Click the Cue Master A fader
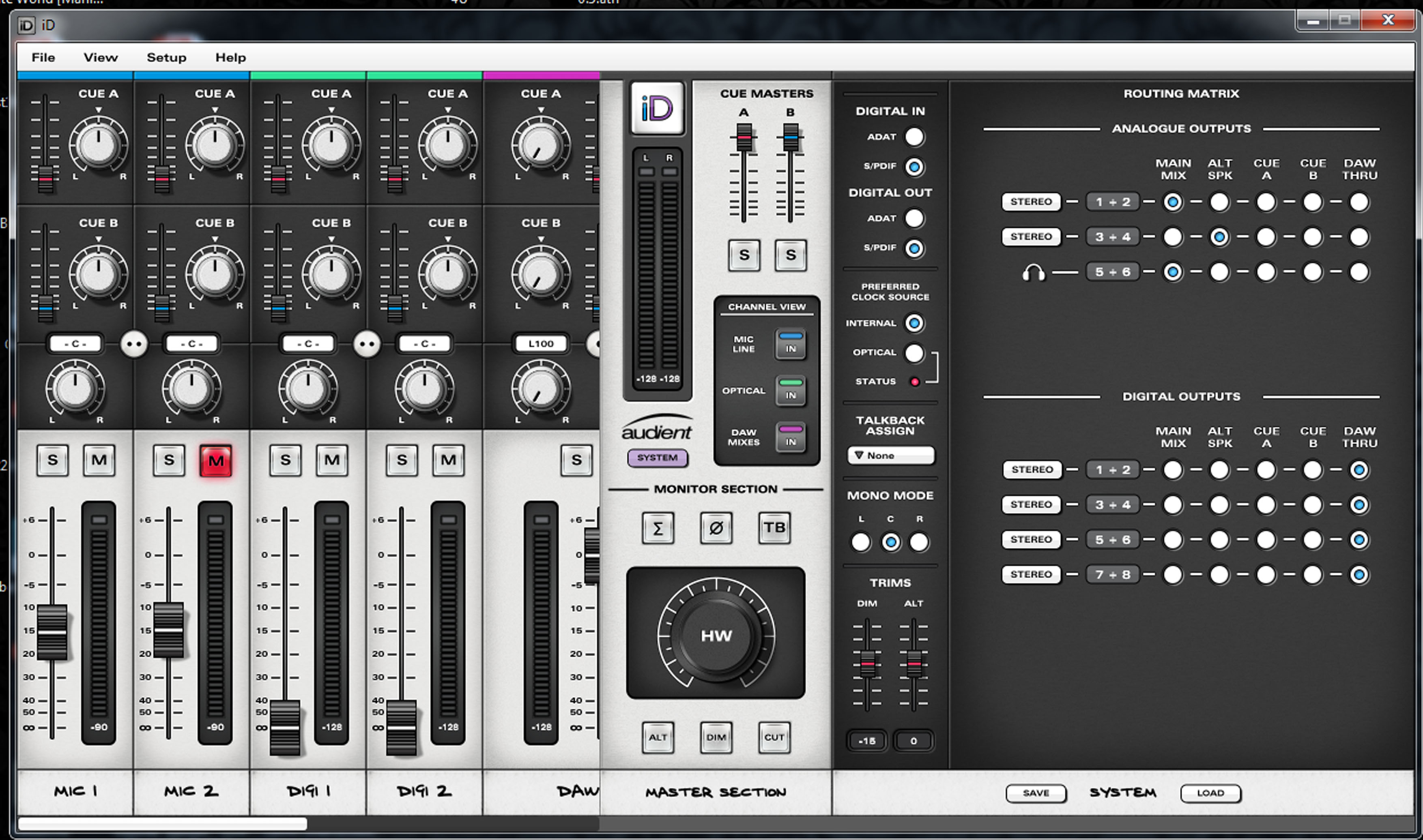1423x840 pixels. pos(744,137)
